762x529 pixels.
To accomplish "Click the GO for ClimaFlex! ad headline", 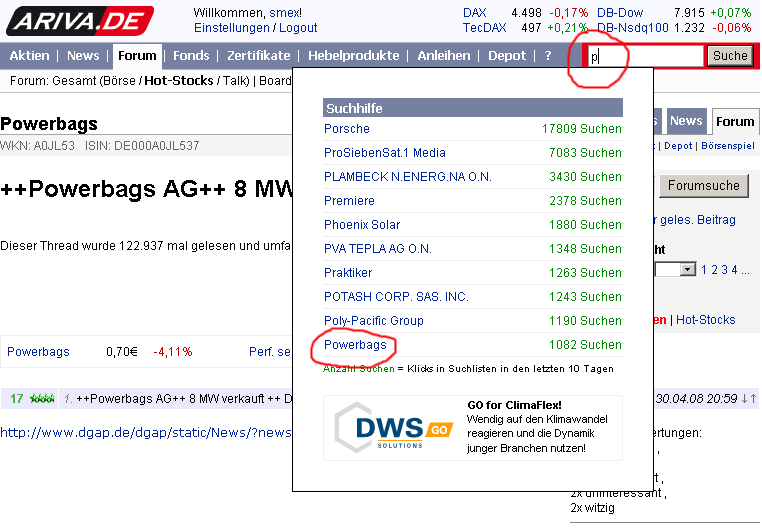I will click(514, 405).
